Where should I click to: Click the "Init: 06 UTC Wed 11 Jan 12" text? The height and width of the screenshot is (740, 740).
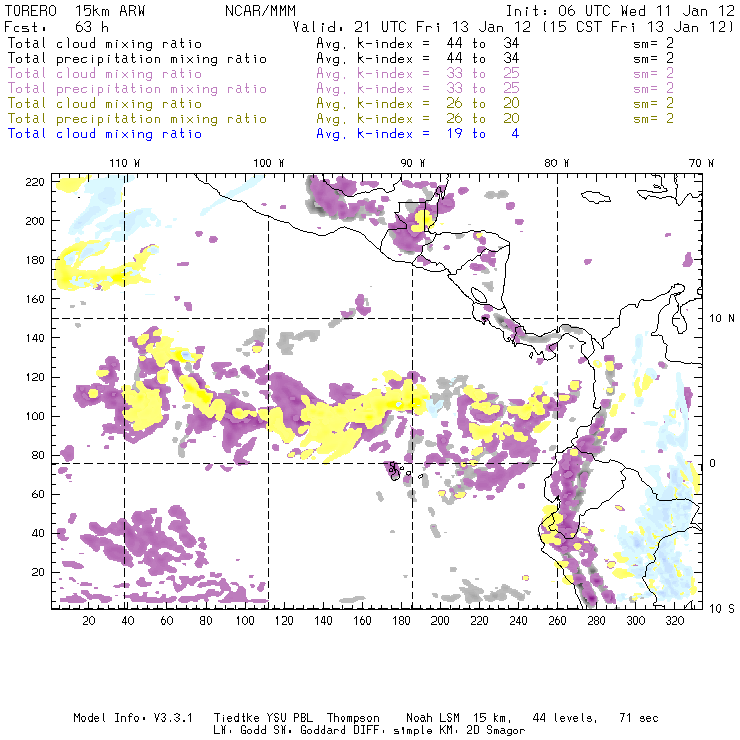(620, 11)
